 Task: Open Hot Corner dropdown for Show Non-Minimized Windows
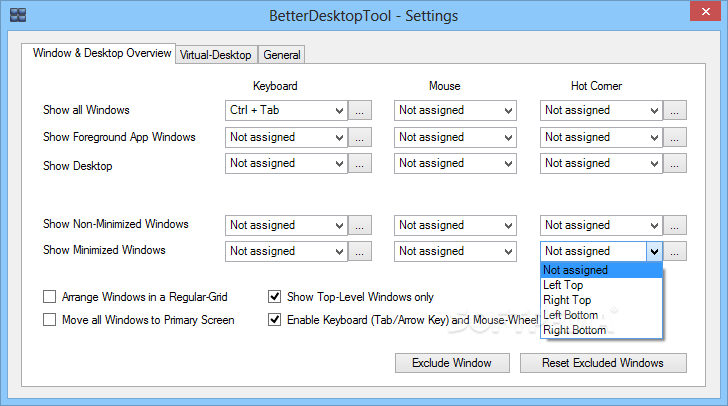601,225
